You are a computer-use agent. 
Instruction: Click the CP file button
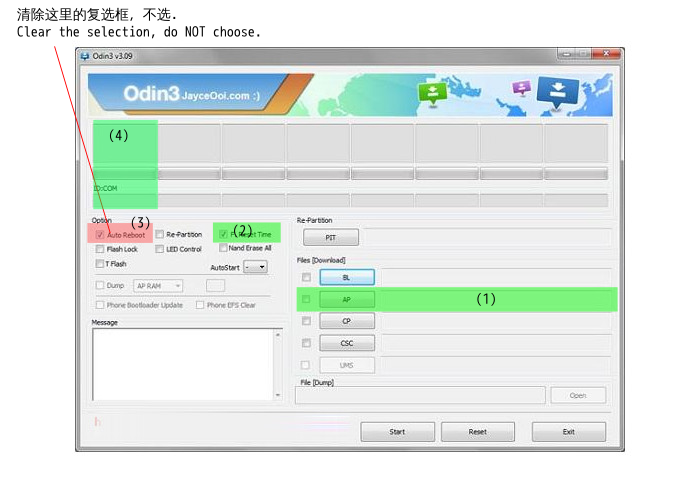[347, 321]
